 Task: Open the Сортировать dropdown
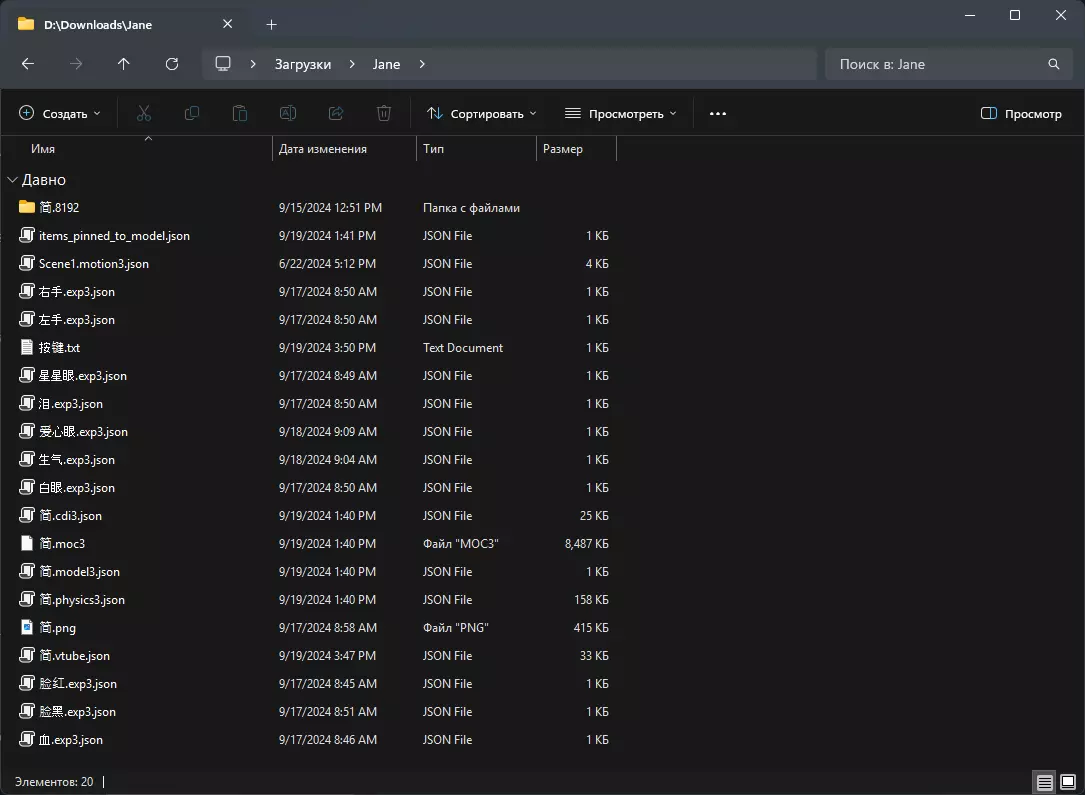tap(481, 114)
